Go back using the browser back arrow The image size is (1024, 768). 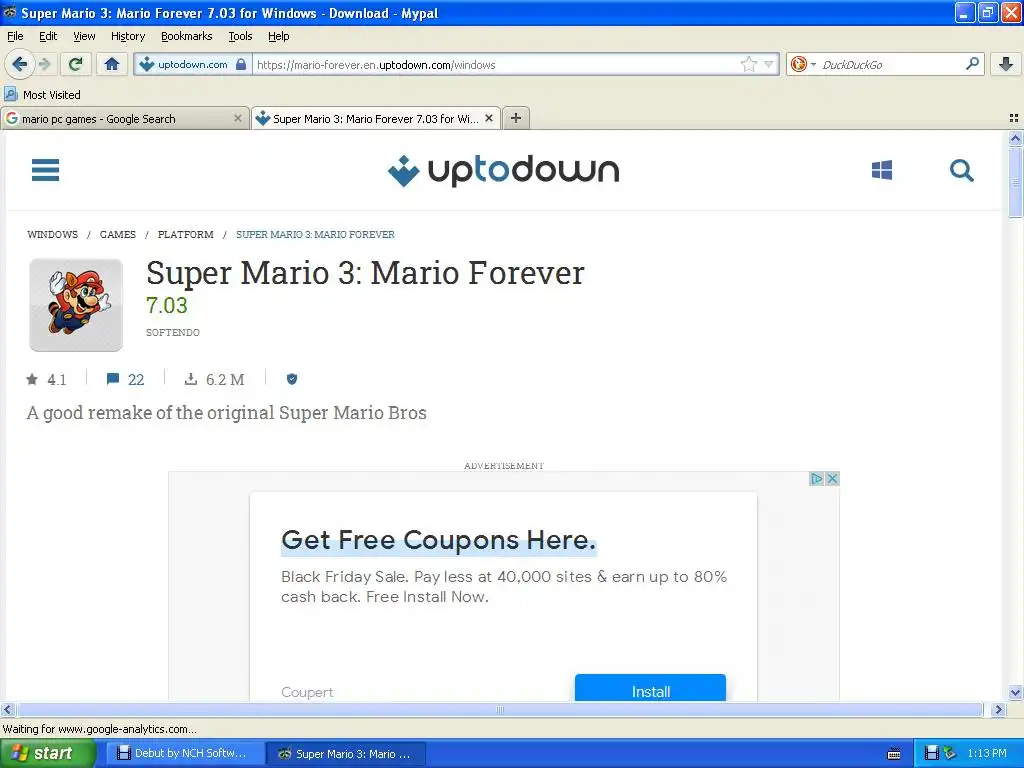pyautogui.click(x=19, y=64)
